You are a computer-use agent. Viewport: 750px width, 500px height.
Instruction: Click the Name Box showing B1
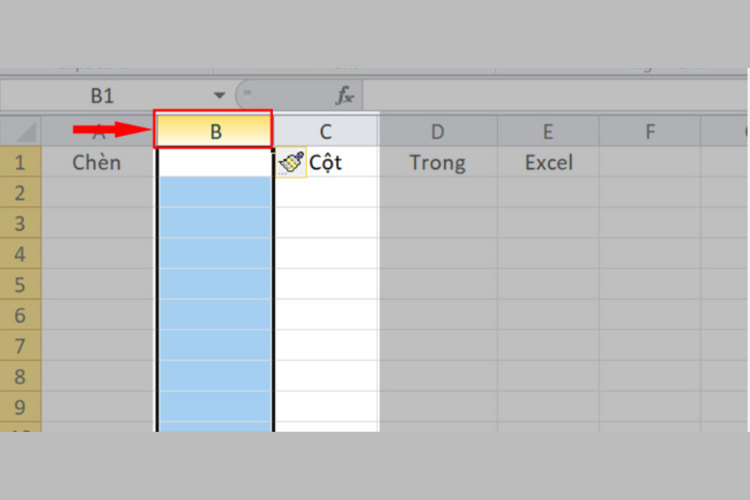103,96
